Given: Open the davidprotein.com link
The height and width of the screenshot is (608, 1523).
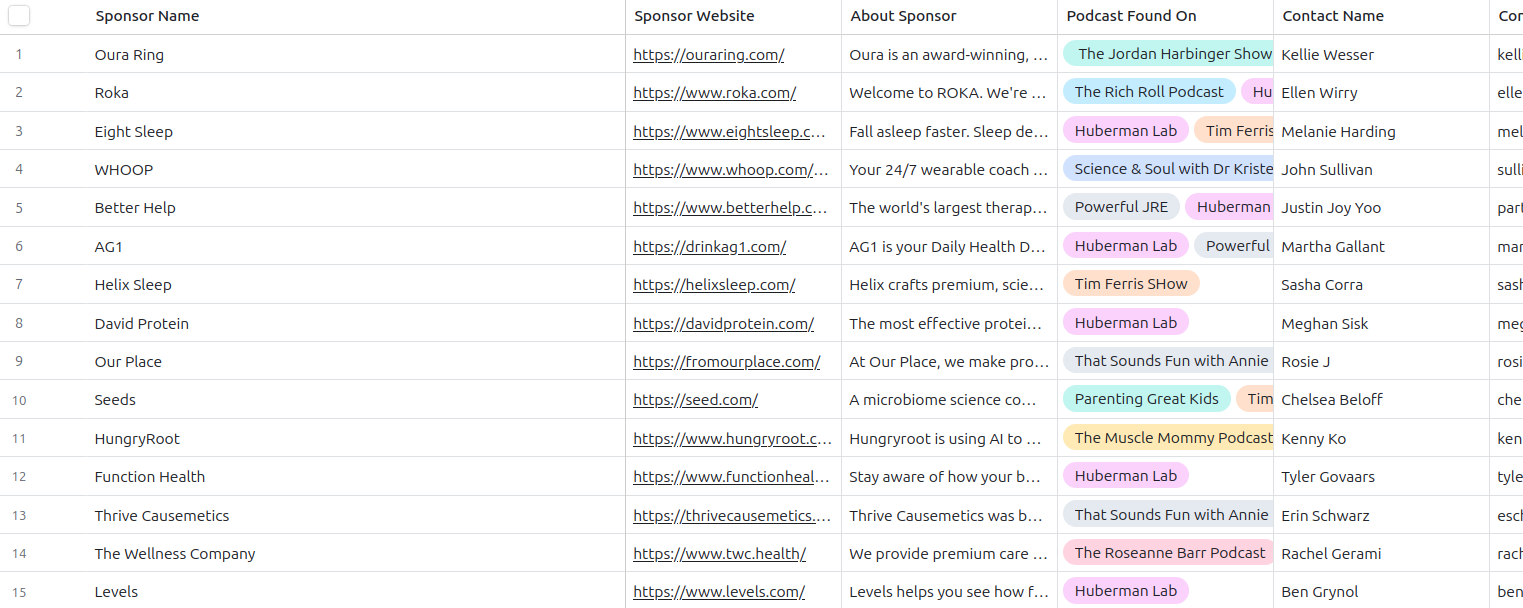Looking at the screenshot, I should coord(723,323).
